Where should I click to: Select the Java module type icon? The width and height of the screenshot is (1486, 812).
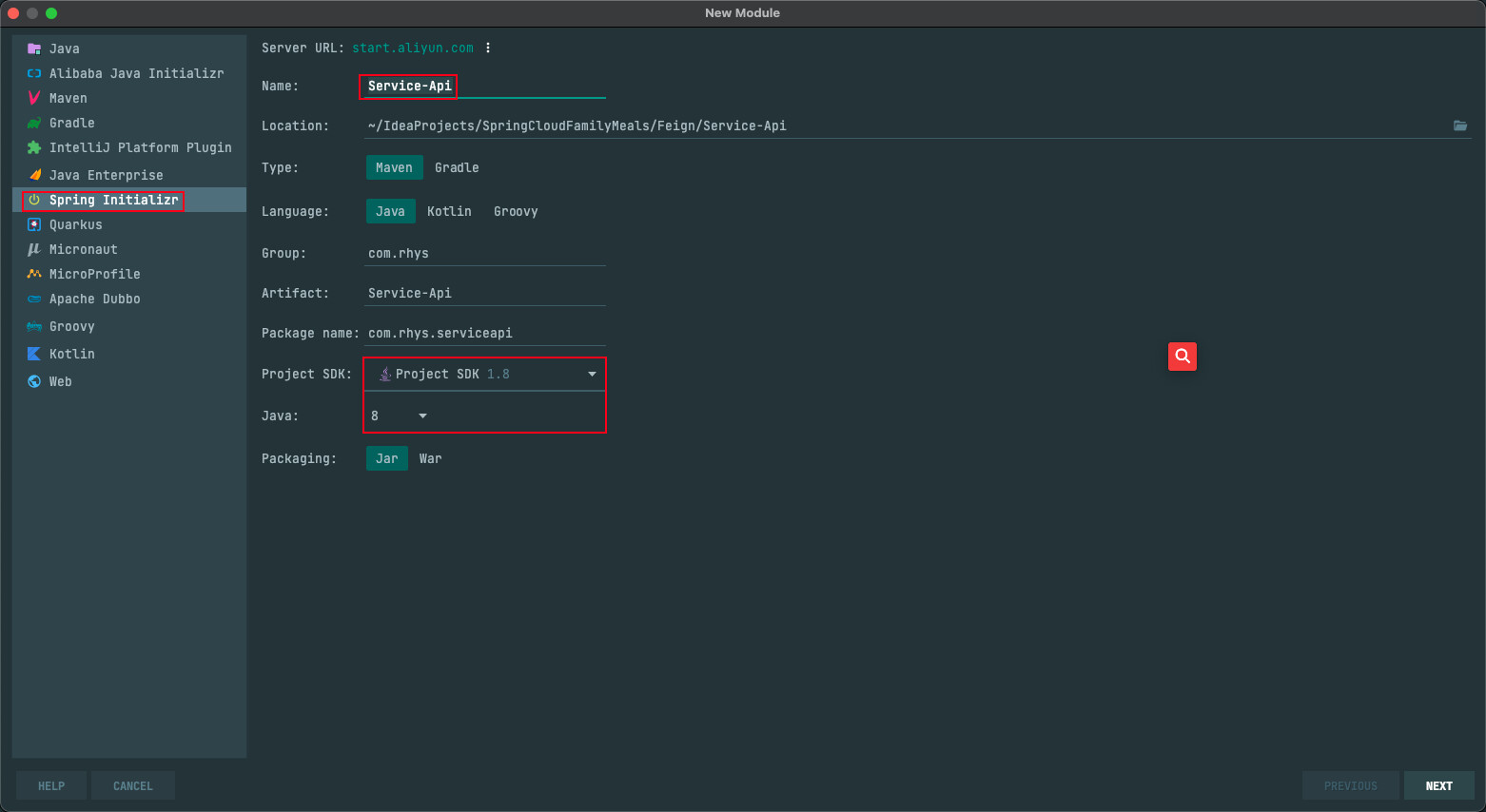(34, 48)
